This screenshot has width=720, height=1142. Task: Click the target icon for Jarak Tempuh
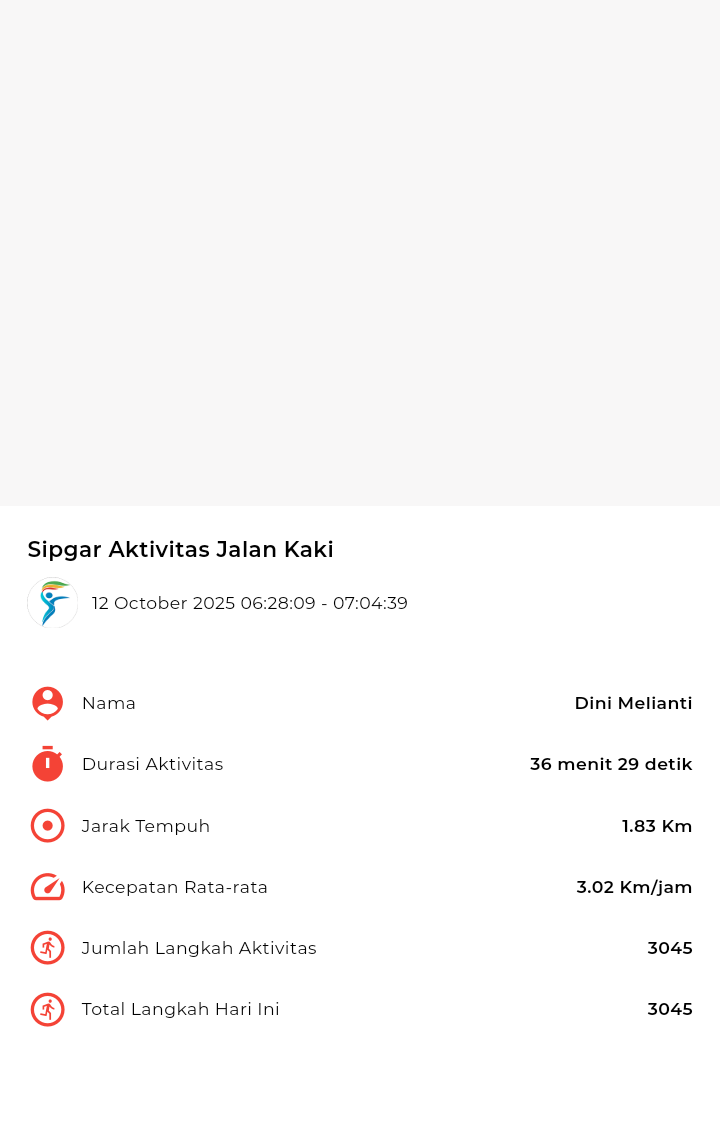pos(47,826)
